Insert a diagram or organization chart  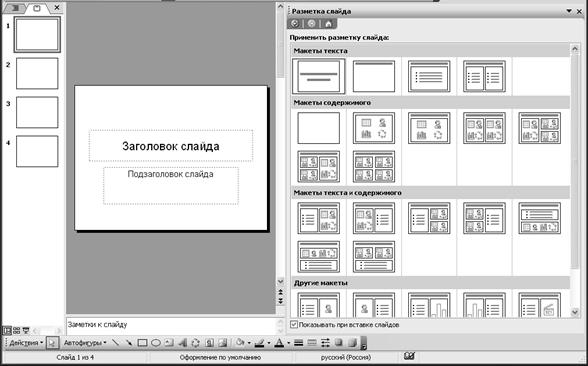[x=195, y=343]
